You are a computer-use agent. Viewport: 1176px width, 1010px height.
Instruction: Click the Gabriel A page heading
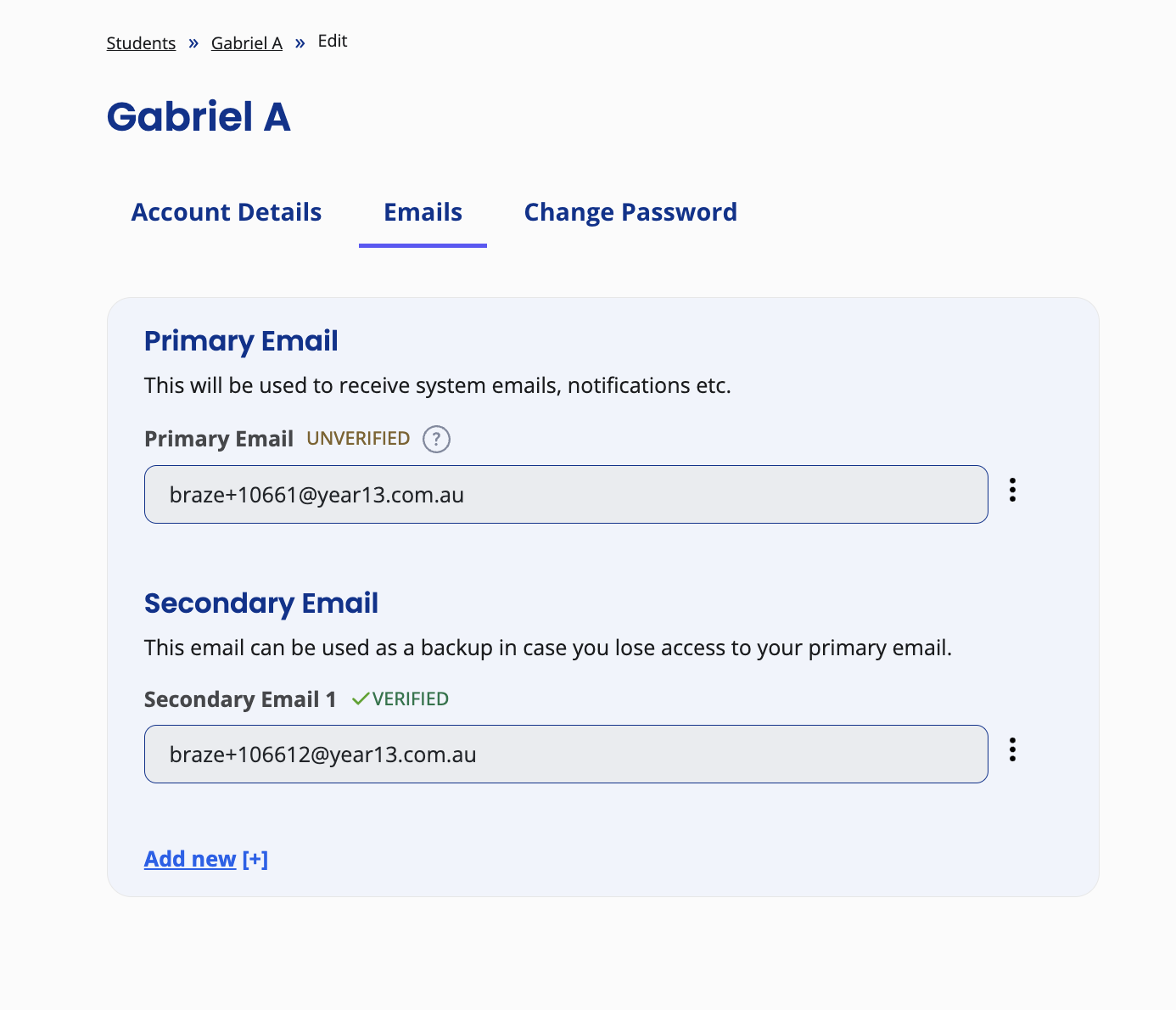click(198, 116)
